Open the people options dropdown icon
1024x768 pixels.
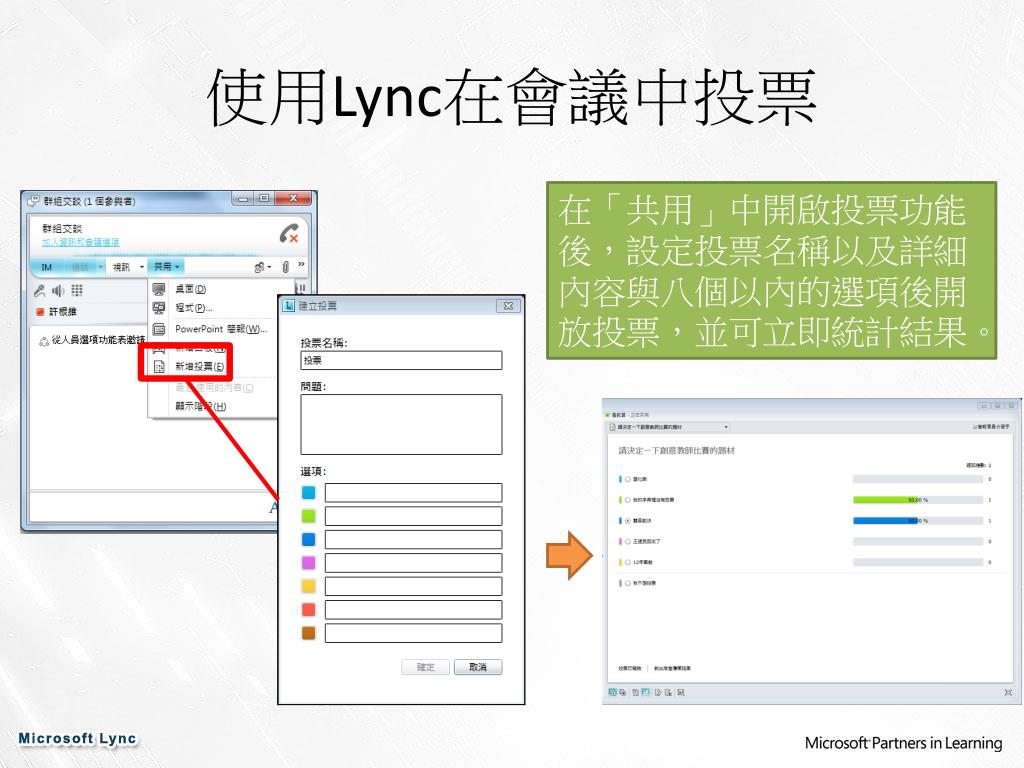click(x=263, y=267)
